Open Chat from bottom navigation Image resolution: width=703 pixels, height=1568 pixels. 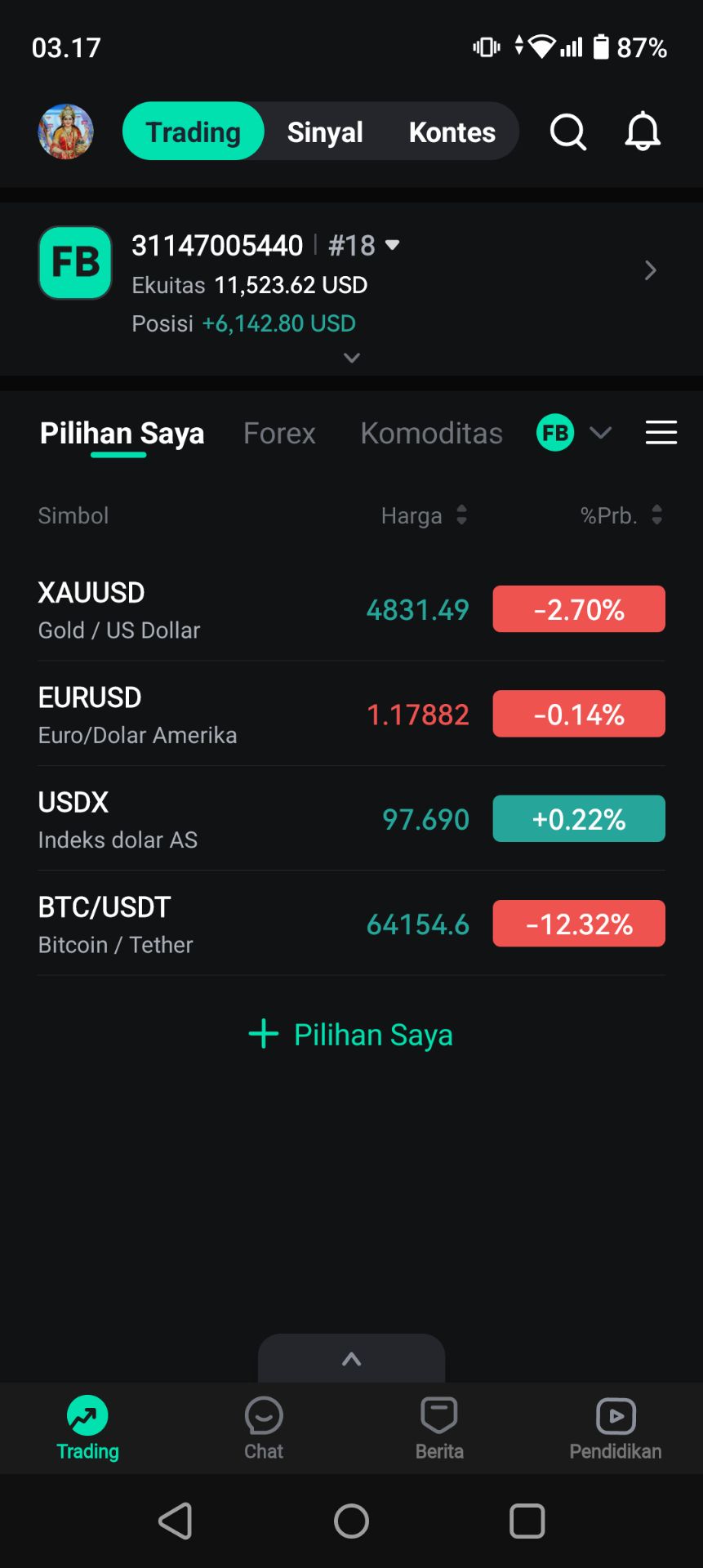click(264, 1428)
